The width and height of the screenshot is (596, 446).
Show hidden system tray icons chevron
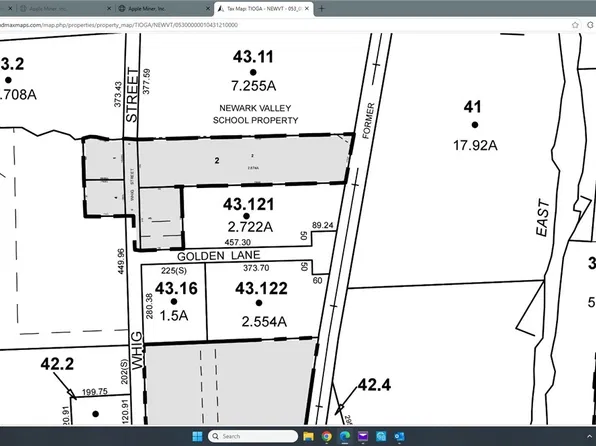pyautogui.click(x=590, y=436)
